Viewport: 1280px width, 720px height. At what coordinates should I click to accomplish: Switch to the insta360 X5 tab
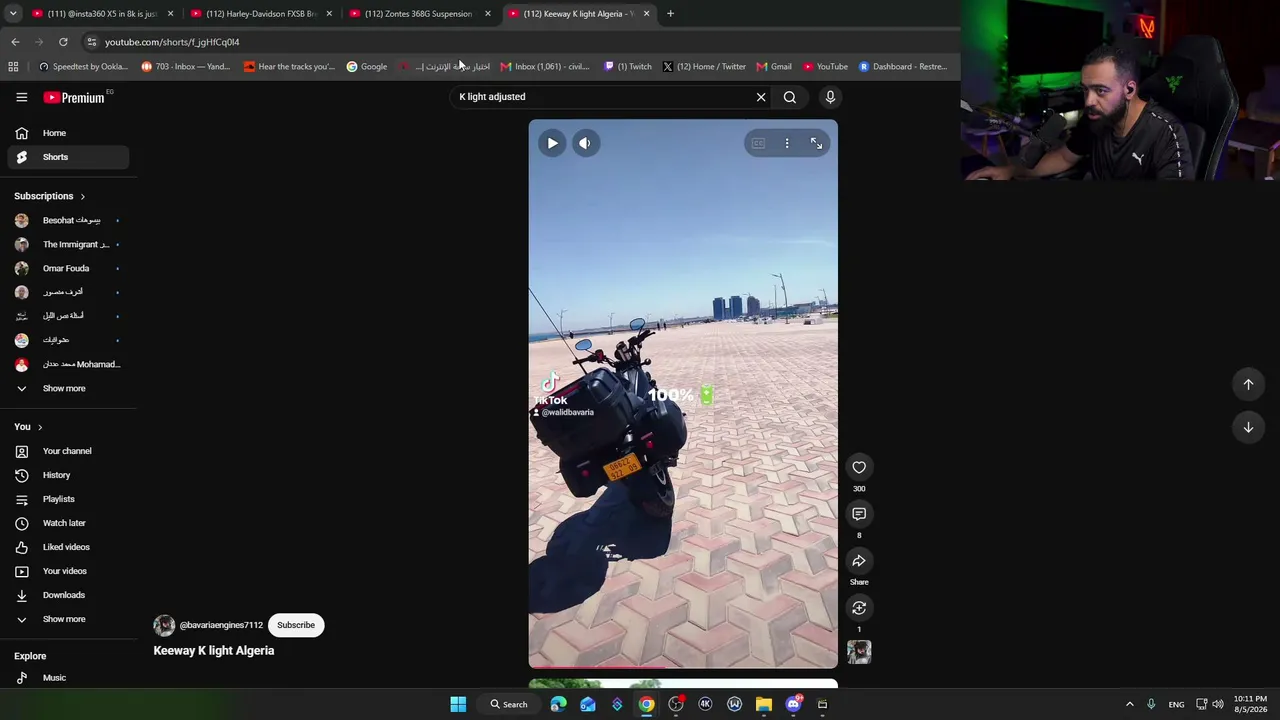[x=100, y=14]
